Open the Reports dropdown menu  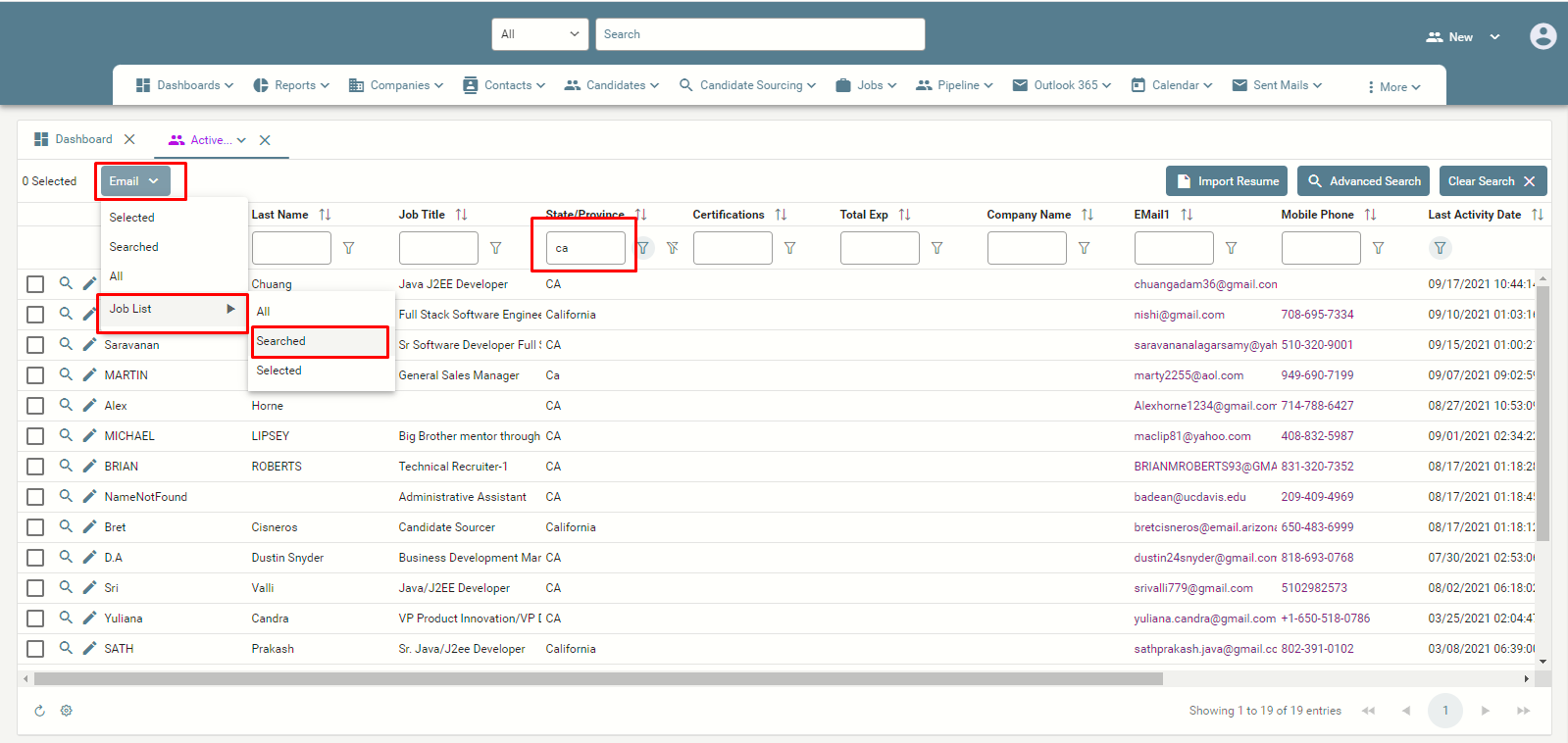point(291,85)
